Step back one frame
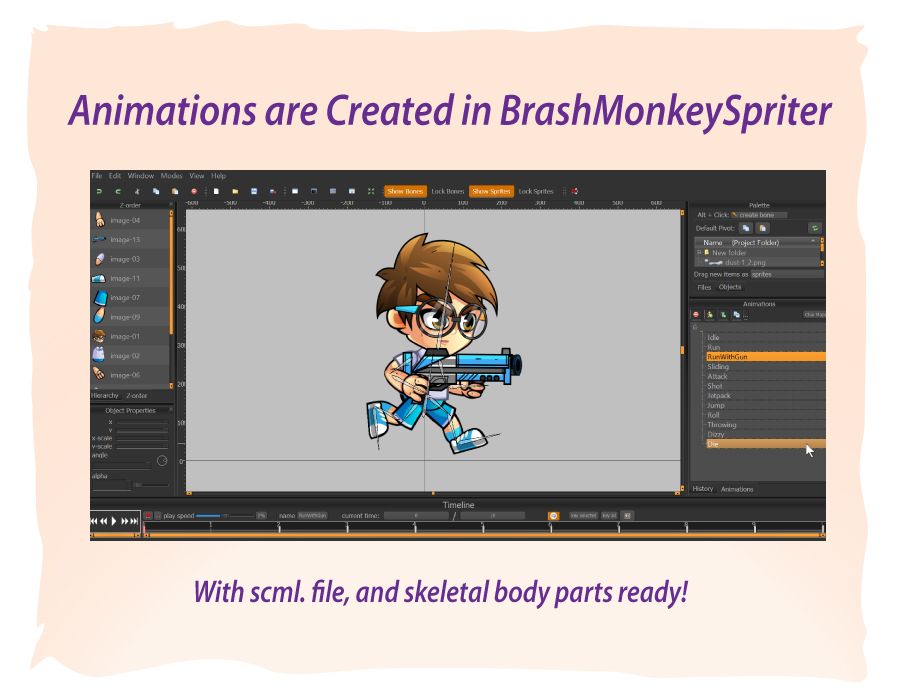This screenshot has height=700, width=900. (103, 521)
